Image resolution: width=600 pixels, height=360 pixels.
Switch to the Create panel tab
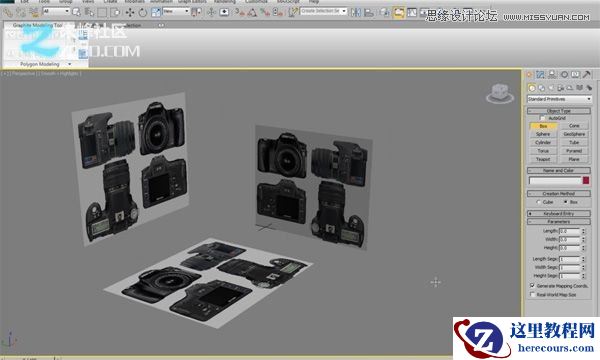pyautogui.click(x=530, y=74)
